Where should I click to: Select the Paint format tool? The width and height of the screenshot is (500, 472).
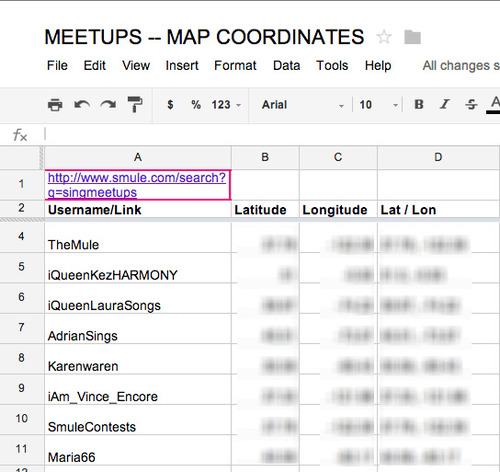135,105
